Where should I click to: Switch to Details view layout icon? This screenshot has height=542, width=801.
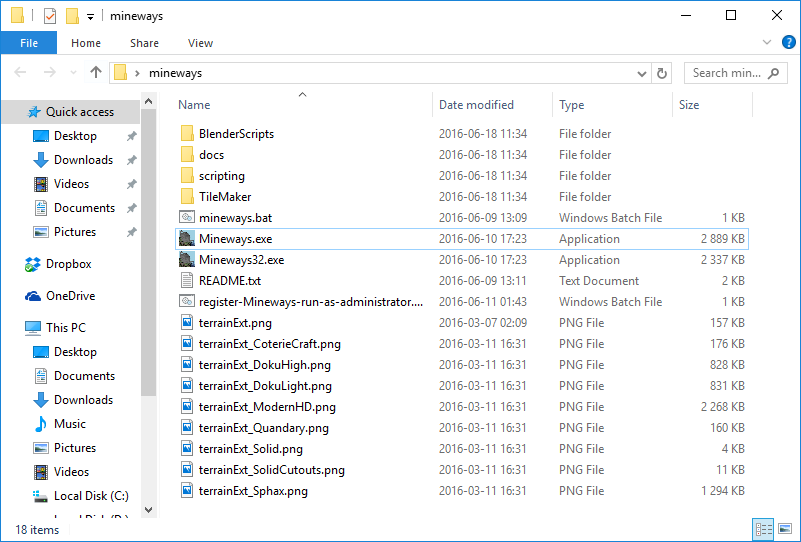click(764, 529)
